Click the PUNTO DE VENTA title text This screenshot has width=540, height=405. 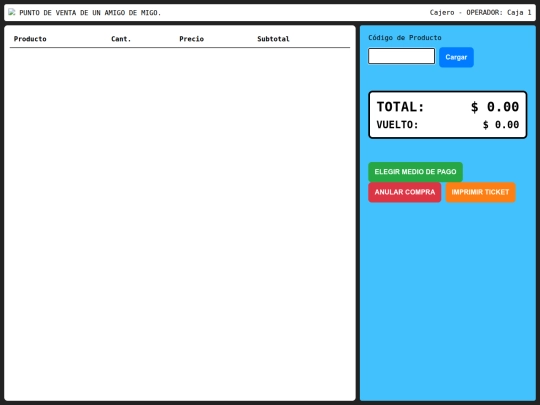(x=90, y=13)
